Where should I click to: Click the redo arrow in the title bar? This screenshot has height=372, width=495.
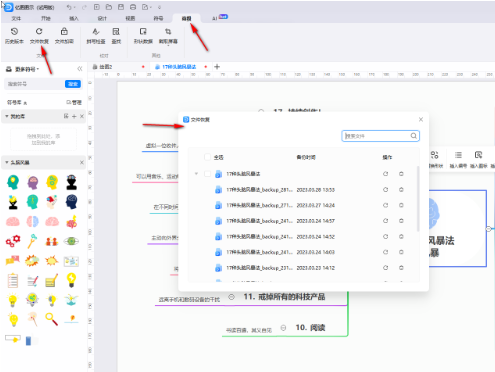coord(84,7)
